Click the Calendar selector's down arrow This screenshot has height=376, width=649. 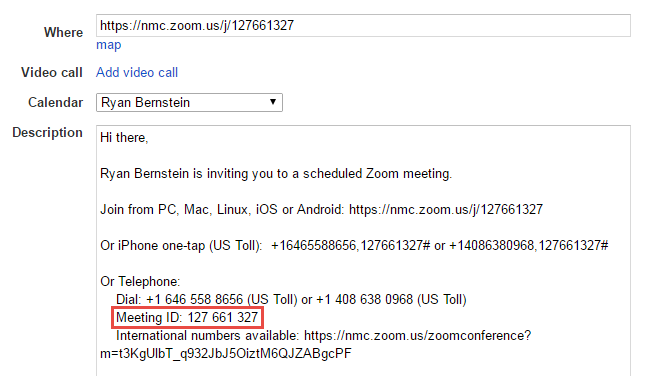pyautogui.click(x=273, y=102)
